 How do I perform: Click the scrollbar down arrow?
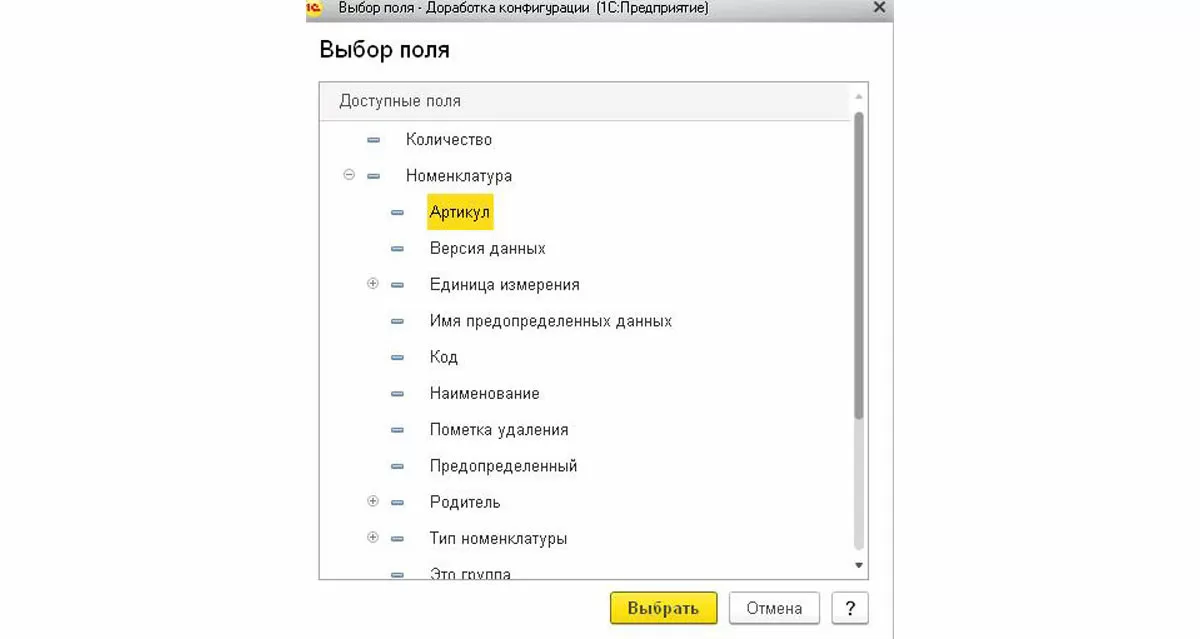point(858,565)
